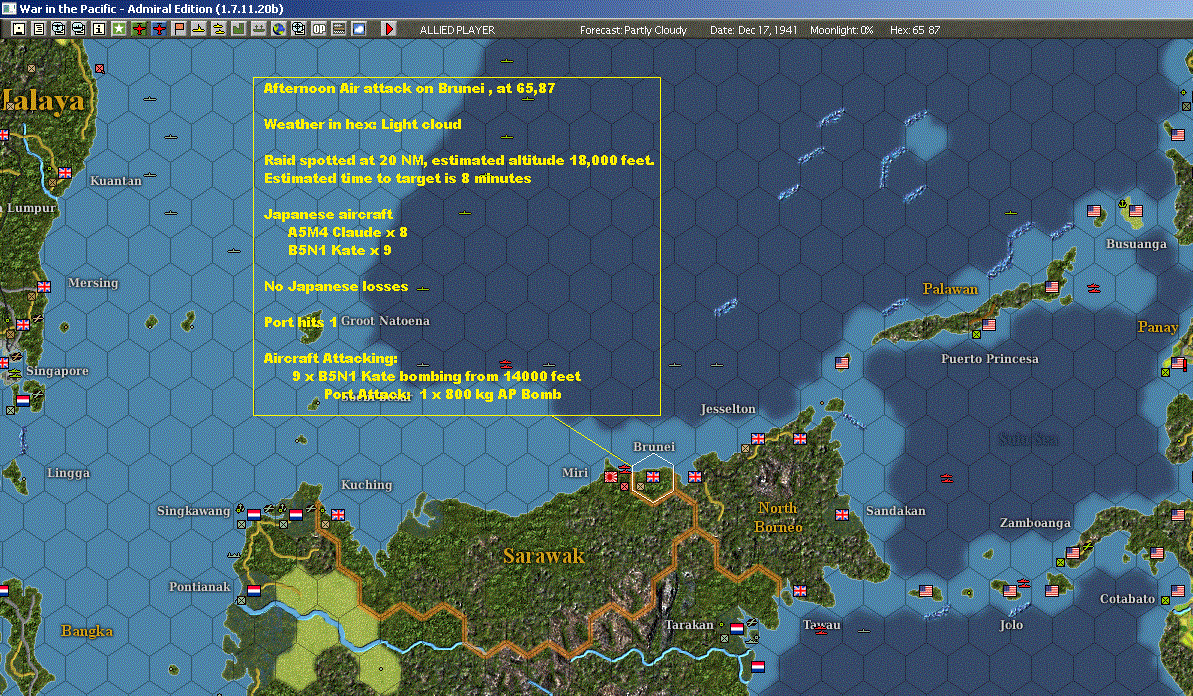Select the red plane on blue background icon
The height and width of the screenshot is (696, 1193).
click(x=159, y=29)
